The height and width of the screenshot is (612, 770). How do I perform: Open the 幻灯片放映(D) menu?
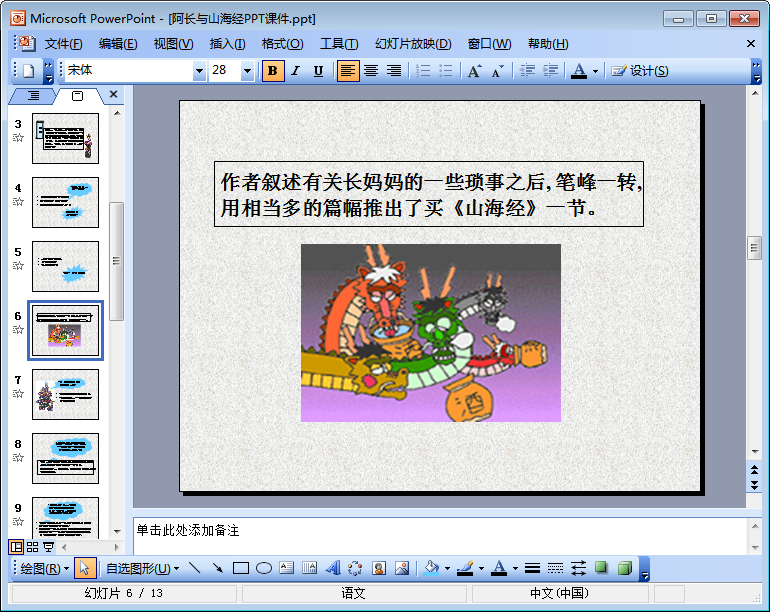[x=413, y=44]
